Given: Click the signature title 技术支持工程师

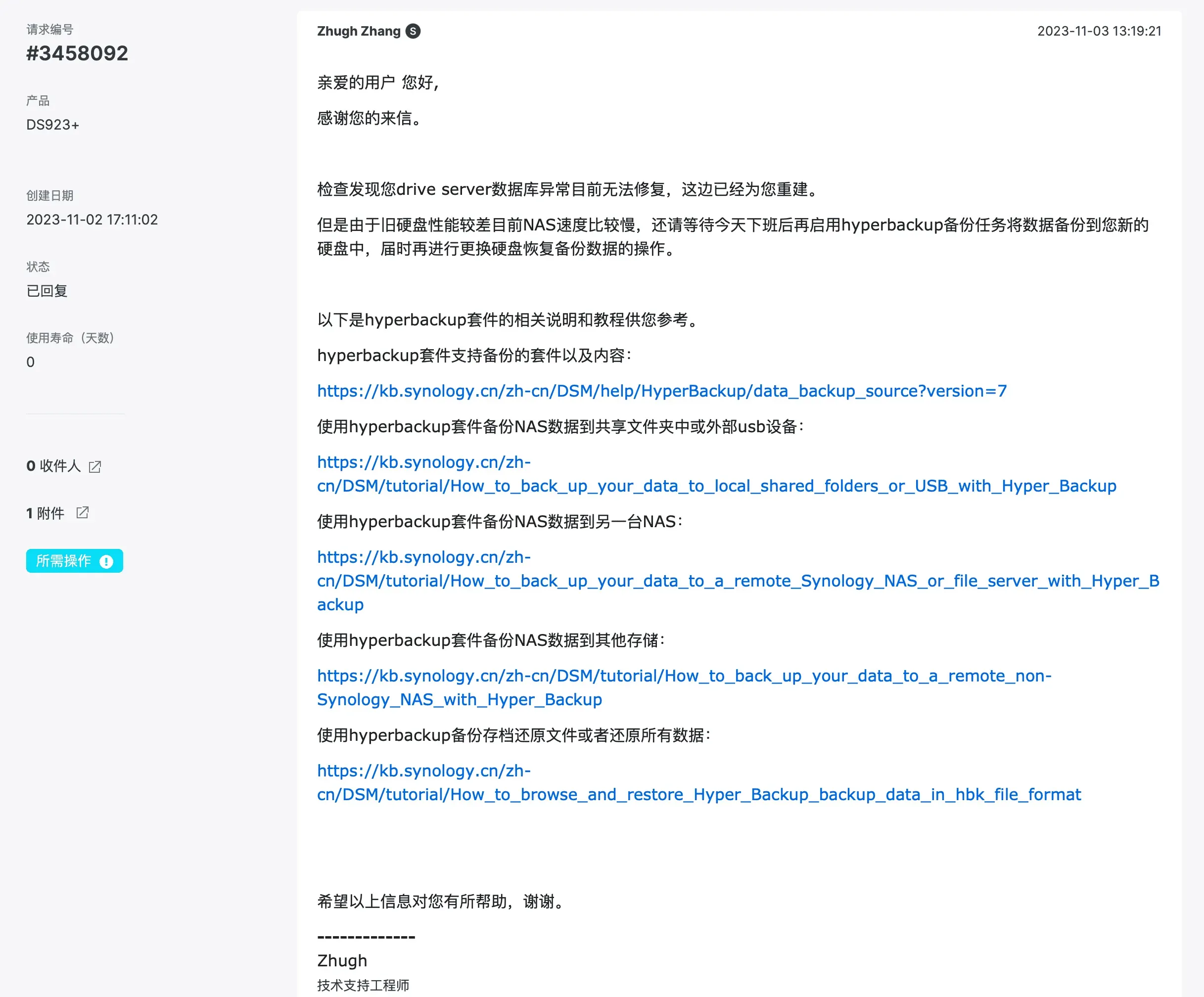Looking at the screenshot, I should click(364, 985).
